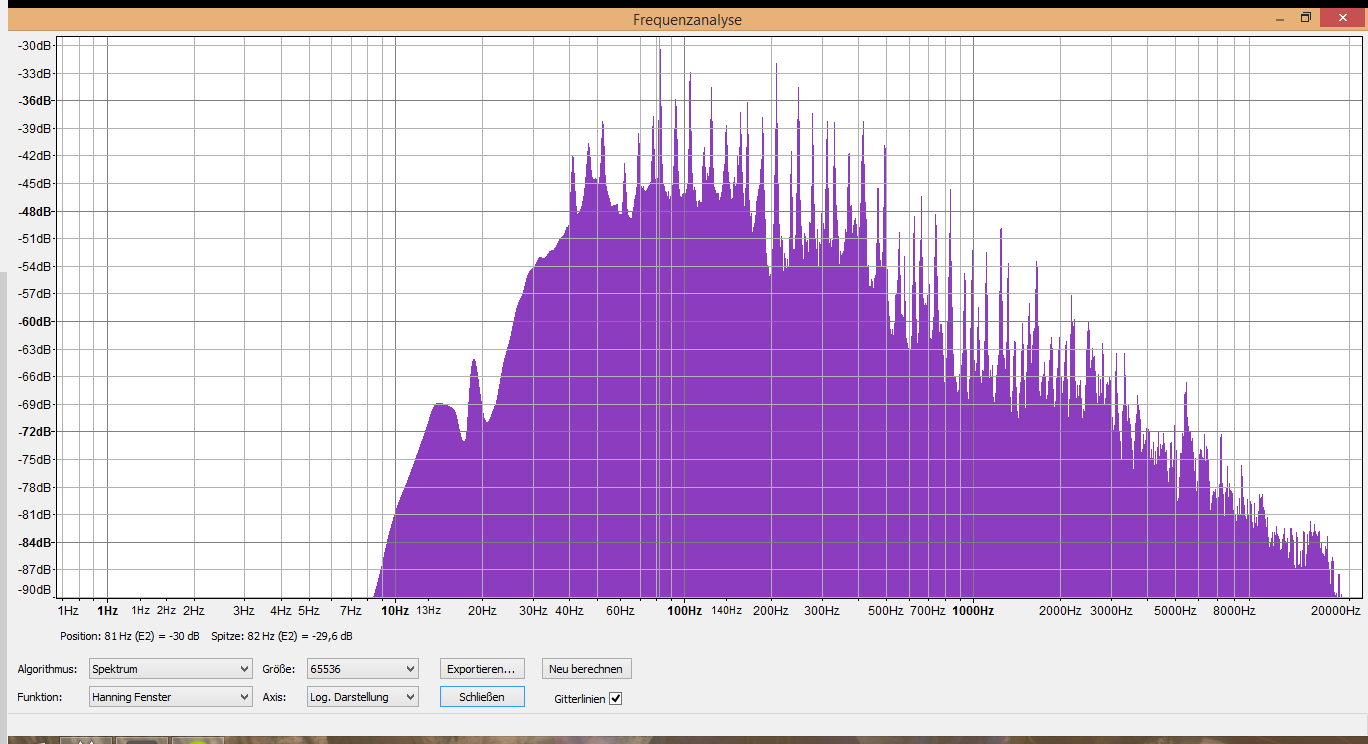The width and height of the screenshot is (1368, 744).
Task: Click the 7Hz frequency axis label
Action: [350, 610]
